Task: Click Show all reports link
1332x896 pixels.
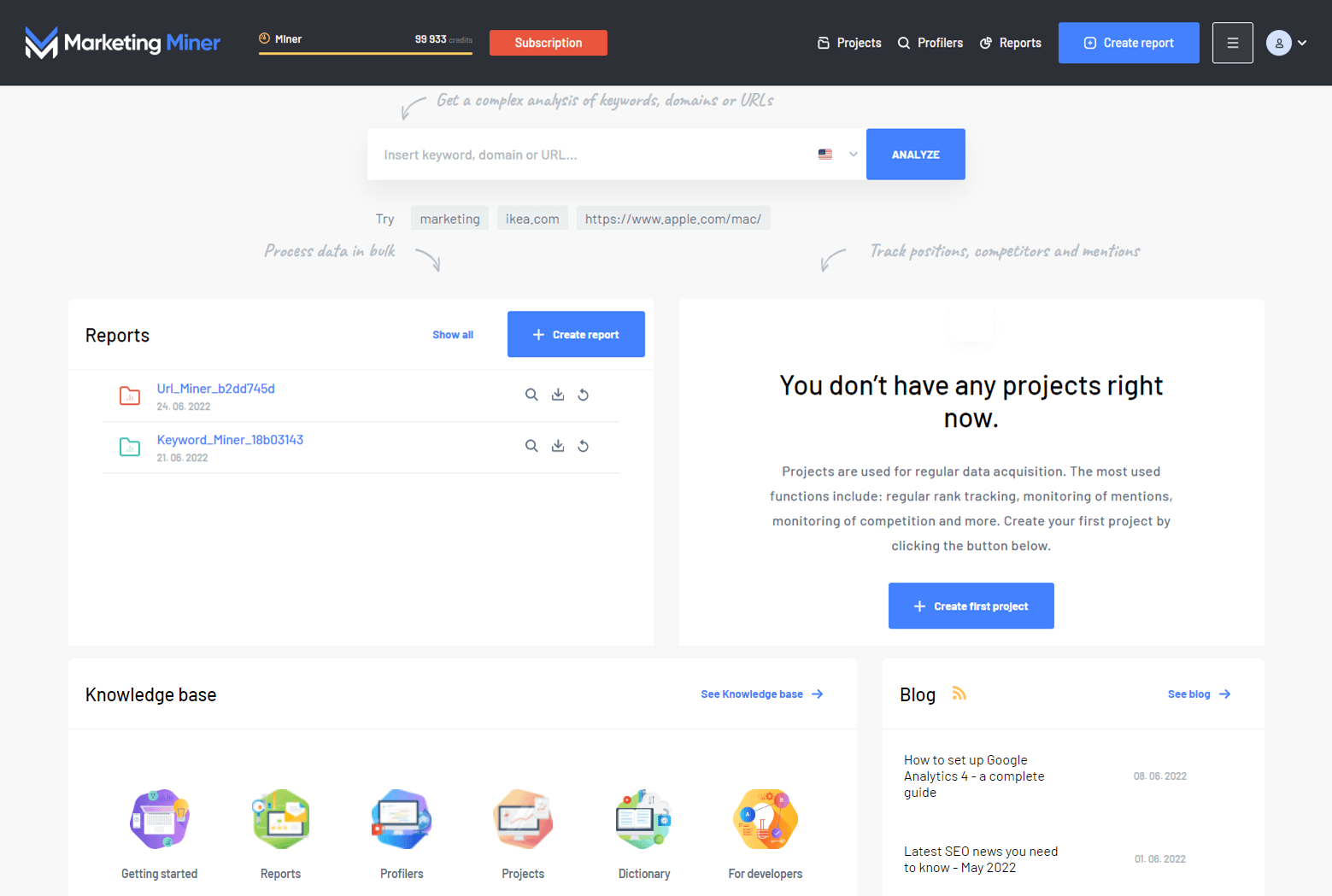Action: point(453,335)
